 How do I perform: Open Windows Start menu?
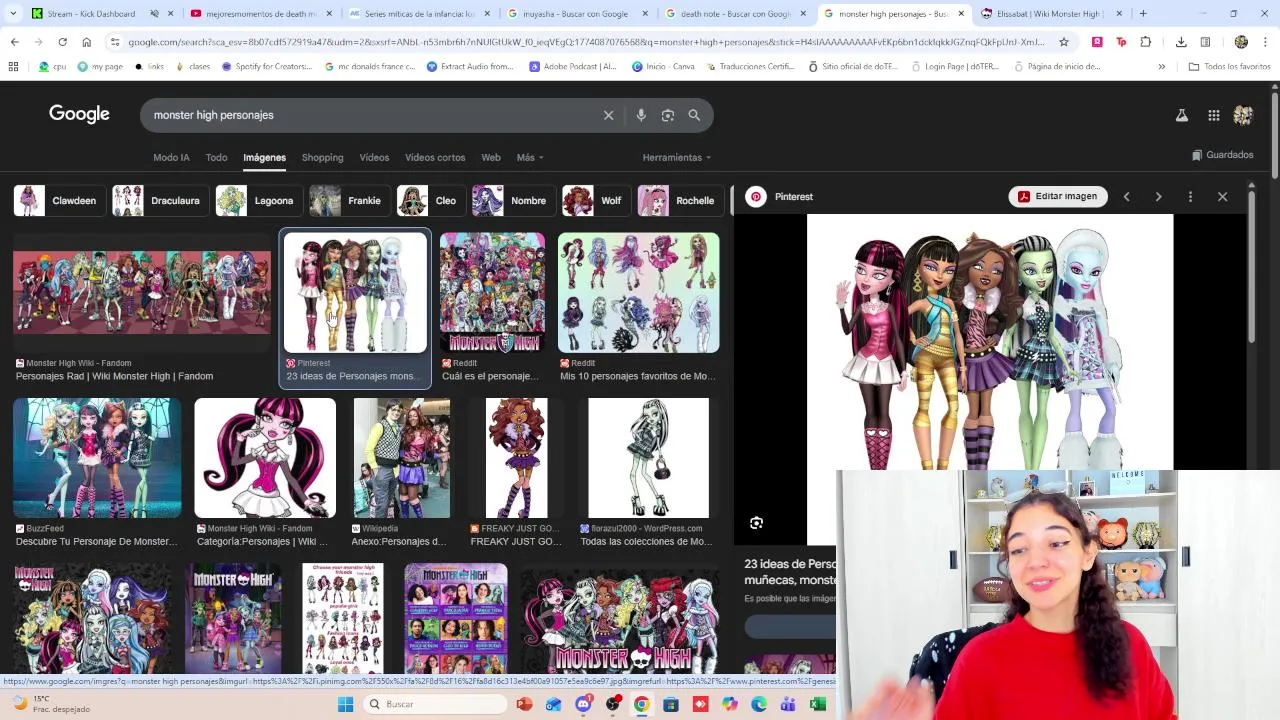coord(345,704)
